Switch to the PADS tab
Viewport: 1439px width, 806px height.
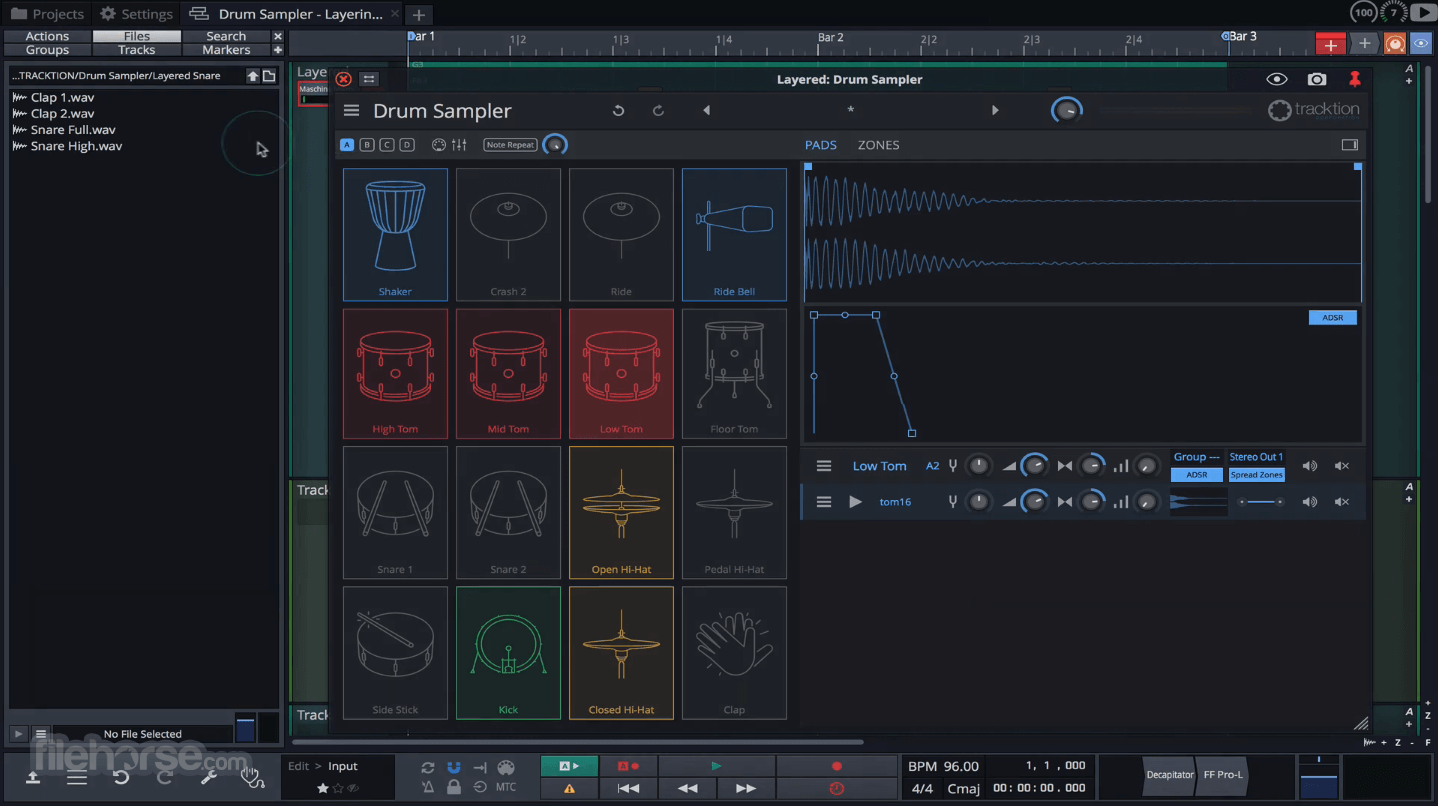[x=821, y=145]
